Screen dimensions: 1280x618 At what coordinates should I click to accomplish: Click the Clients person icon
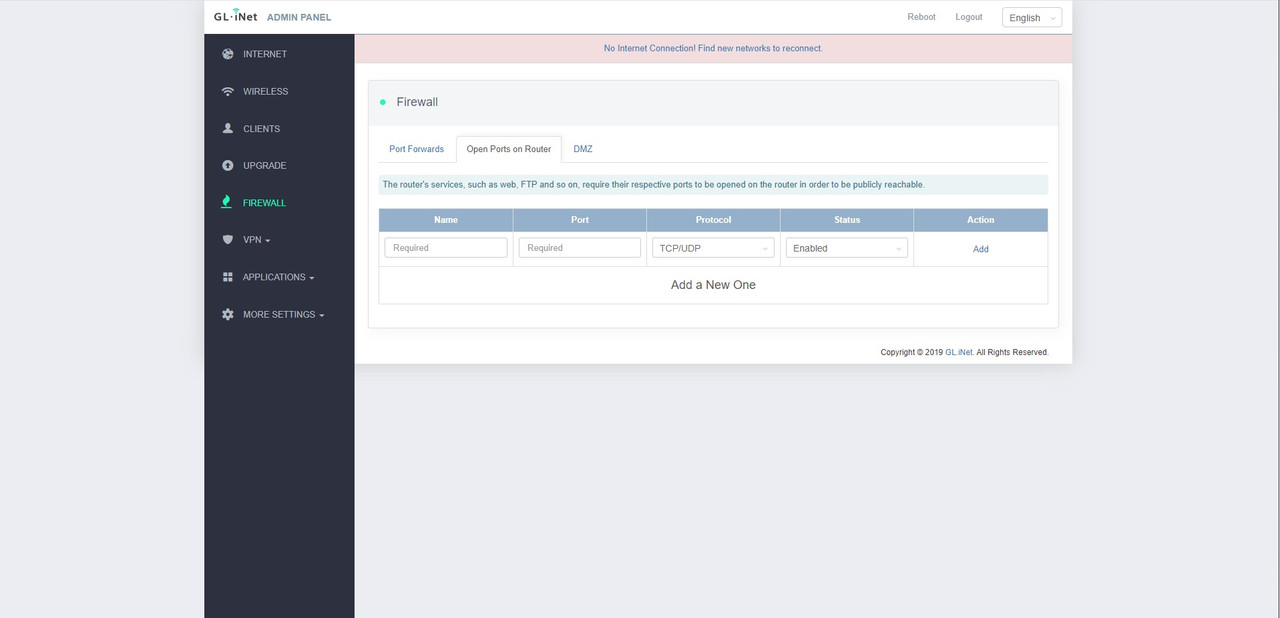[x=228, y=128]
